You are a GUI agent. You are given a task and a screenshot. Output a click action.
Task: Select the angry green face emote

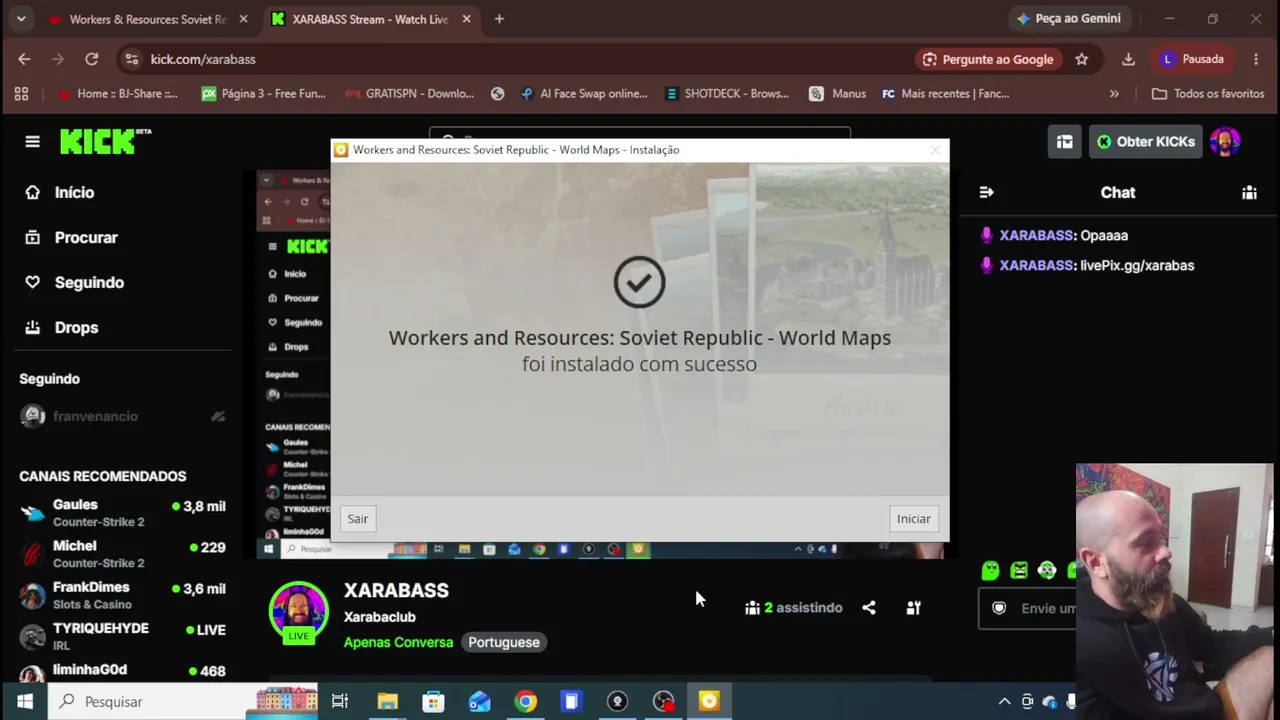click(1018, 570)
